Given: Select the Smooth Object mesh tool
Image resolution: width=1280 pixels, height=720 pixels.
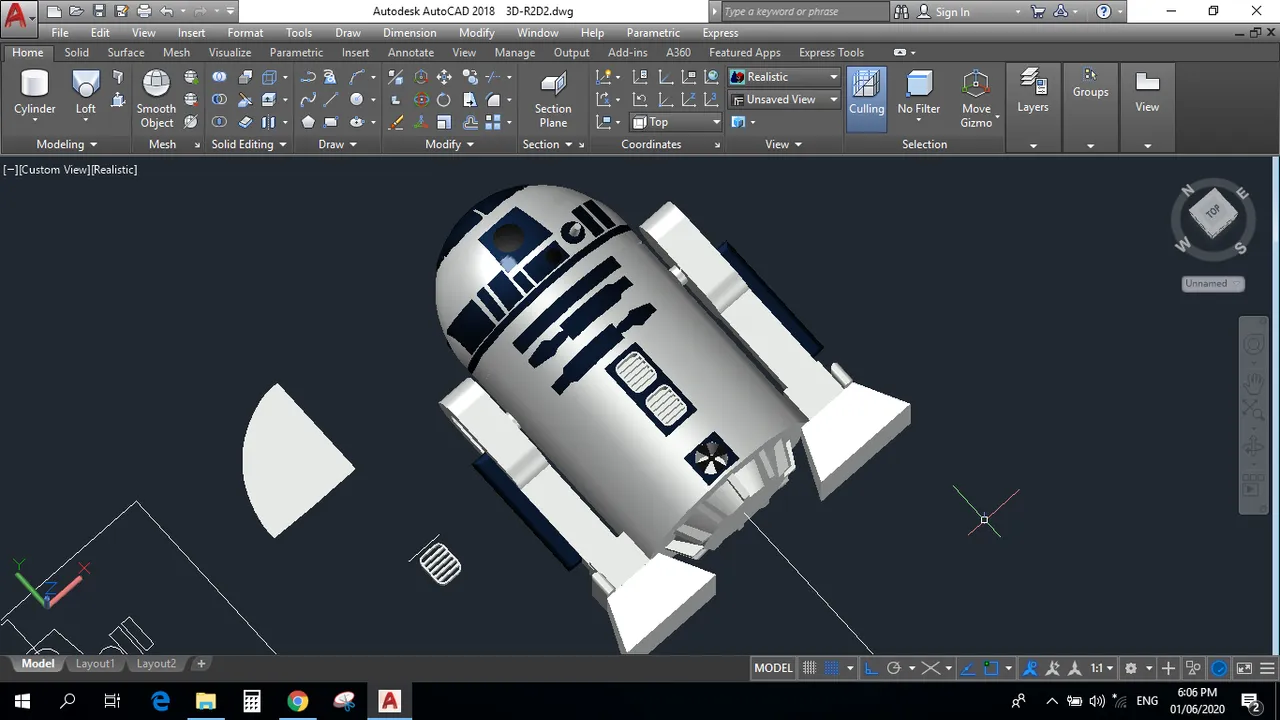Looking at the screenshot, I should click(156, 99).
